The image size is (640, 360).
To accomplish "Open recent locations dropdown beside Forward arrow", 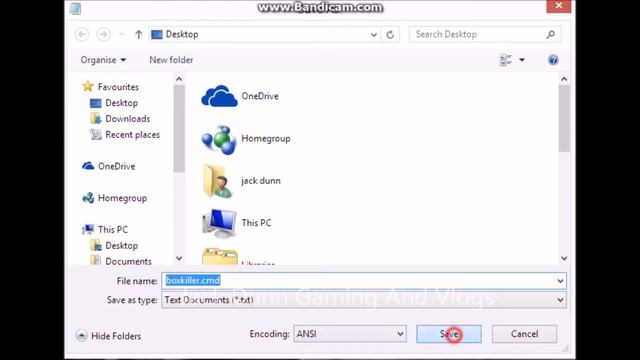I will (x=121, y=34).
